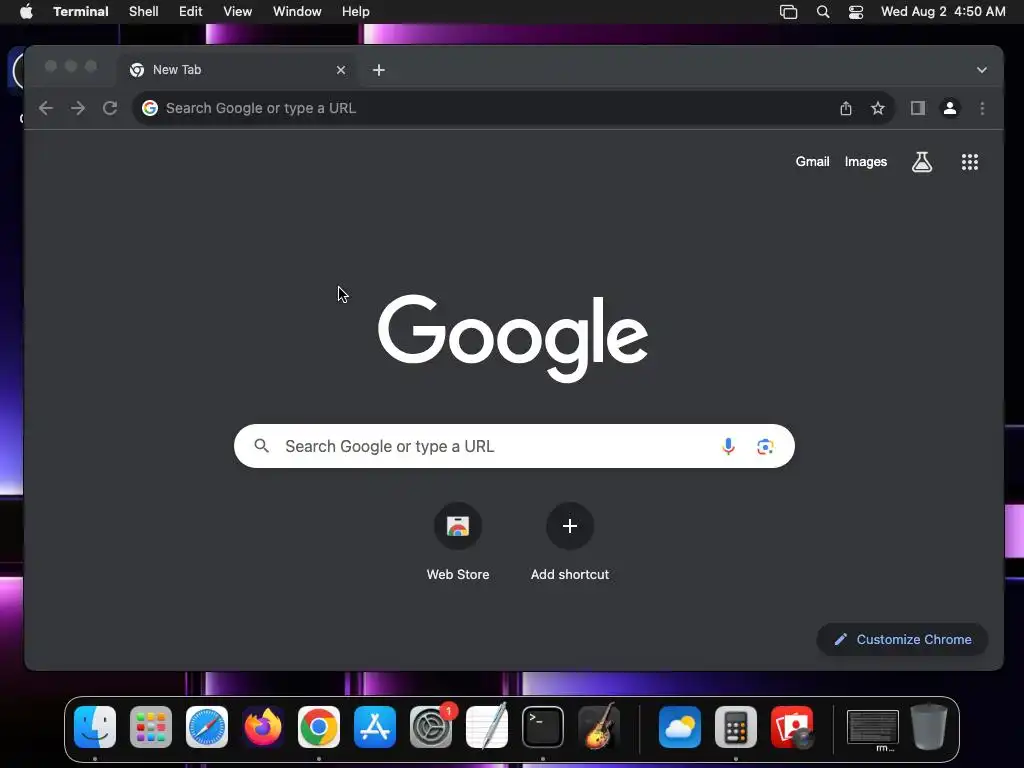Open Chrome three-dot menu
Image resolution: width=1024 pixels, height=768 pixels.
tap(982, 108)
